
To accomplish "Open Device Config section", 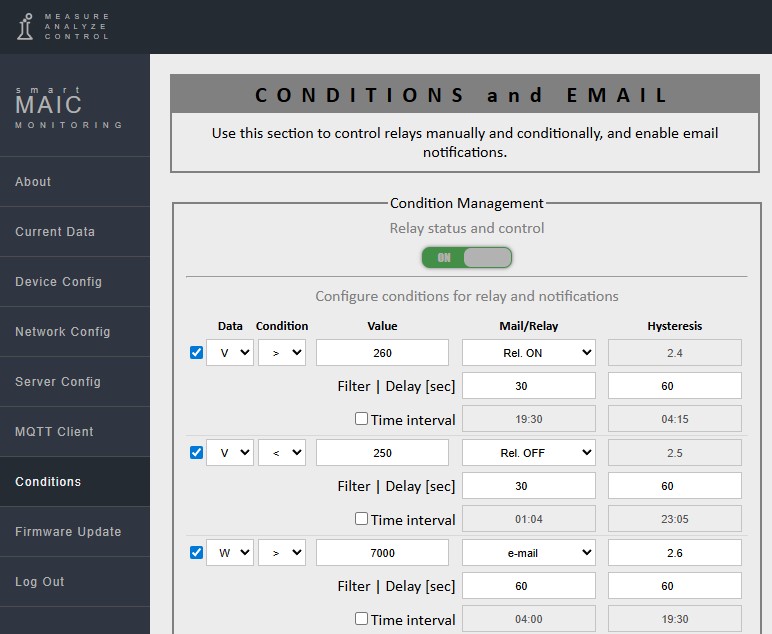I will (75, 282).
